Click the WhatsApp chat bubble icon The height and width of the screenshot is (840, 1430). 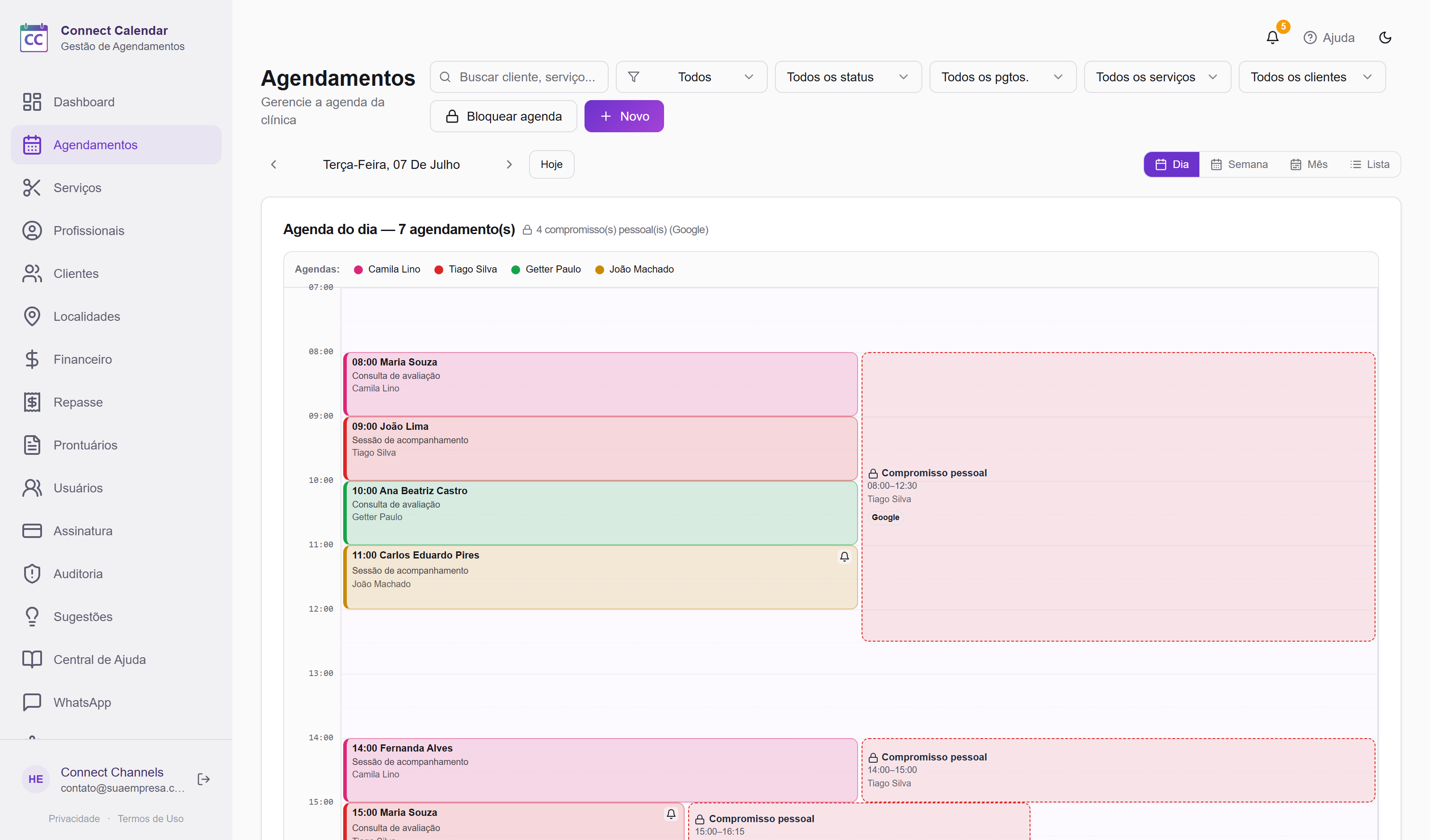pos(32,703)
